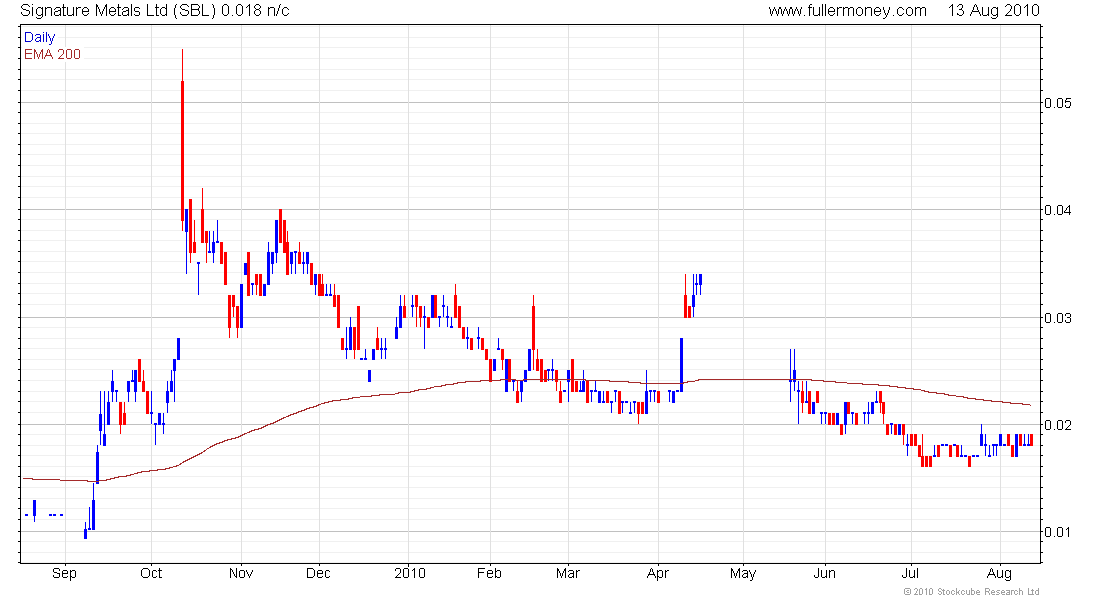Image resolution: width=1100 pixels, height=600 pixels.
Task: Click the 'Mar' month label
Action: [568, 573]
